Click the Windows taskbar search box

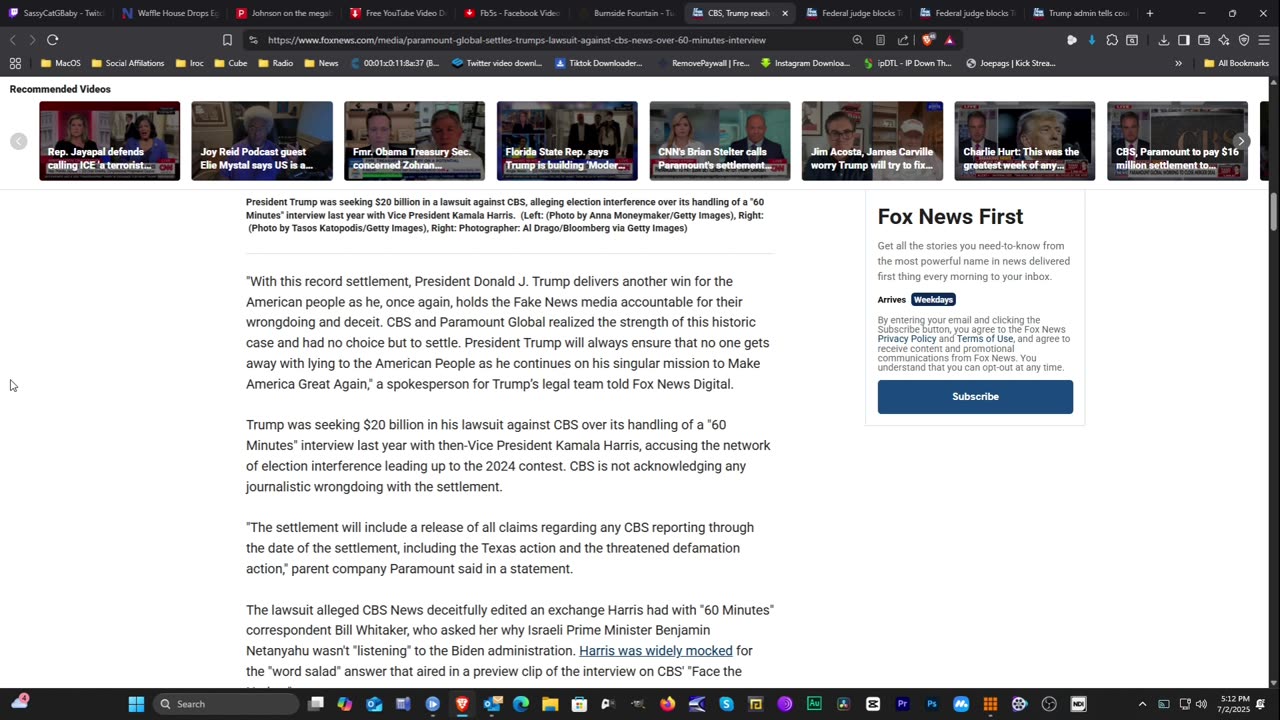click(x=227, y=704)
